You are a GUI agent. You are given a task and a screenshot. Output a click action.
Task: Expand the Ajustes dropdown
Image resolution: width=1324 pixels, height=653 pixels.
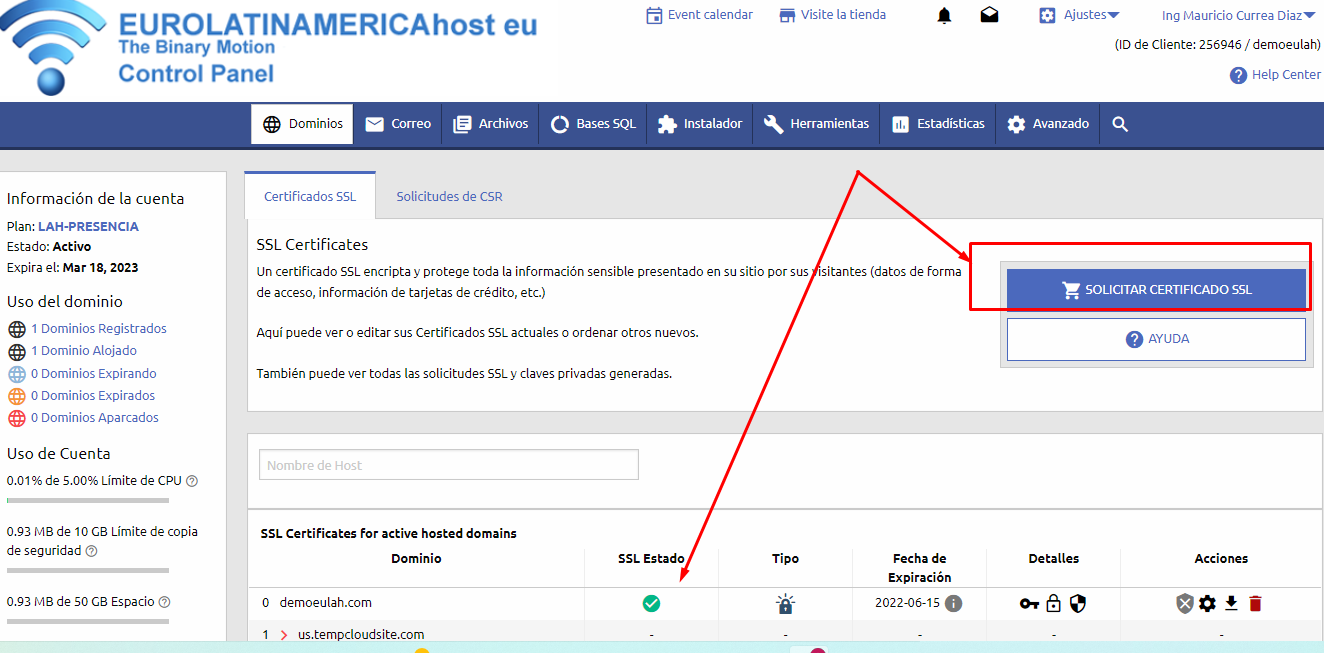click(x=1079, y=15)
